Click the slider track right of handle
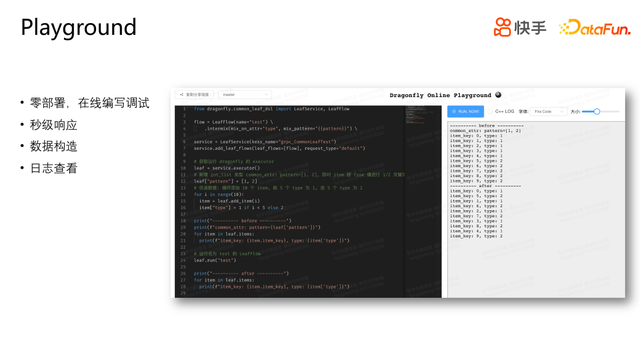The height and width of the screenshot is (360, 640). point(610,111)
